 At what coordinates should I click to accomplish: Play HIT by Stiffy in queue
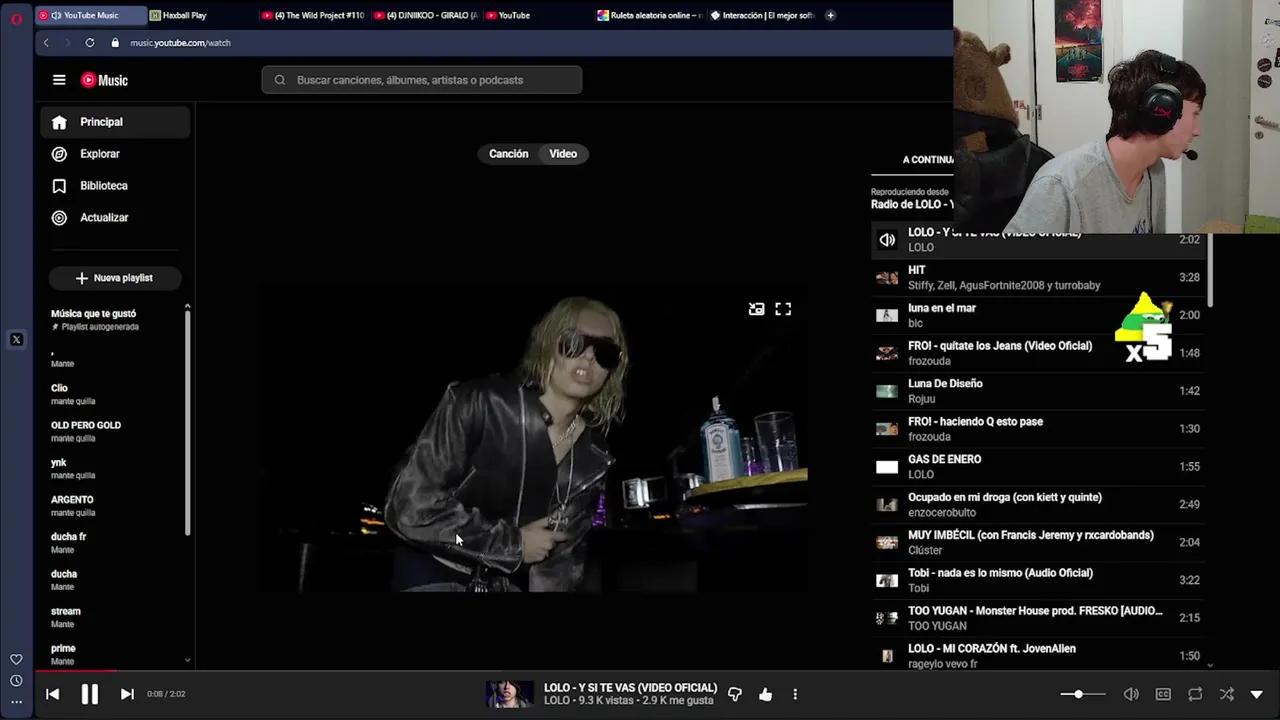pyautogui.click(x=1038, y=277)
